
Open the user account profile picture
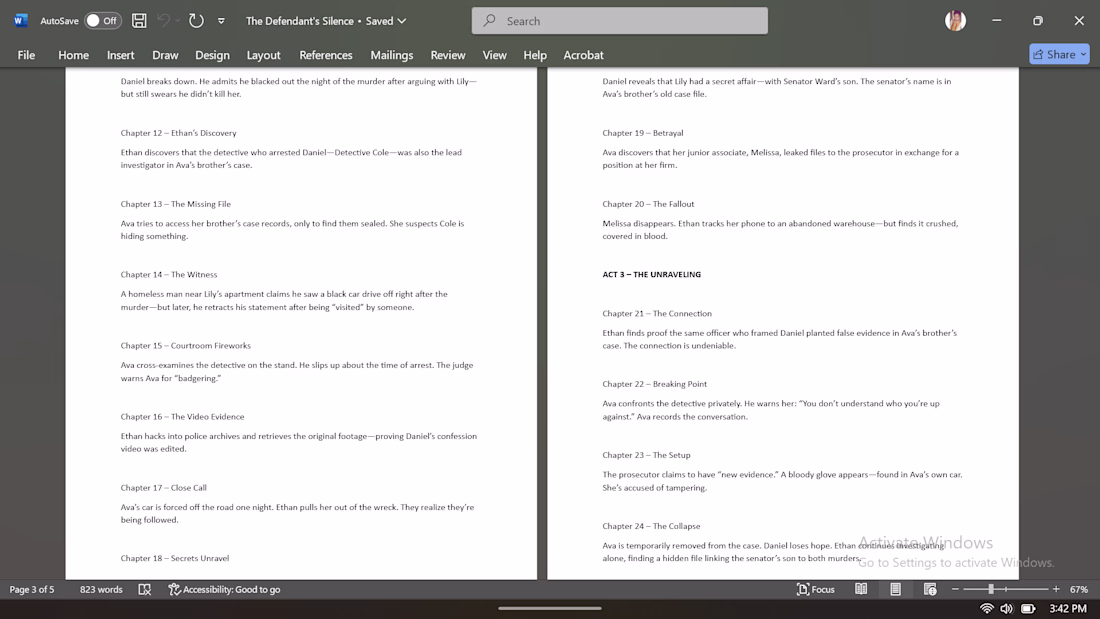955,21
